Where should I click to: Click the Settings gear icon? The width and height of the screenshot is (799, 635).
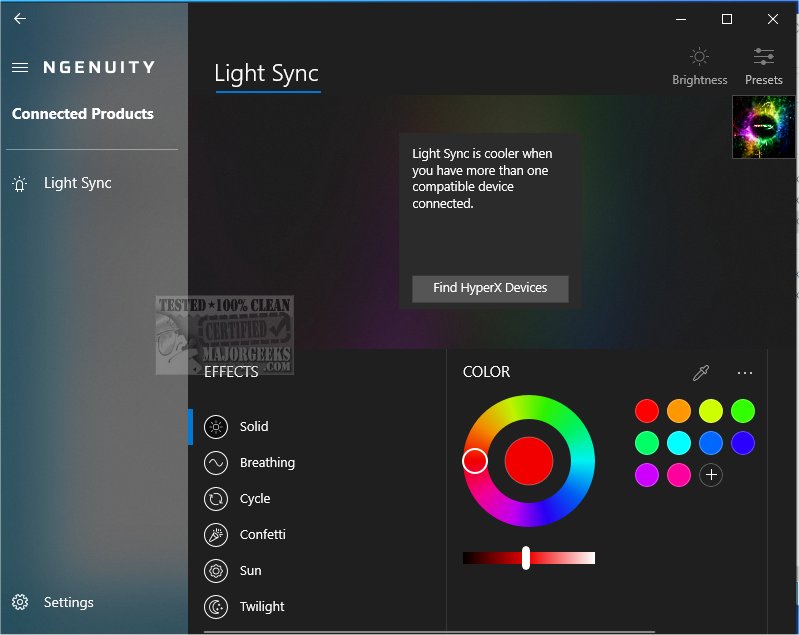pos(20,602)
